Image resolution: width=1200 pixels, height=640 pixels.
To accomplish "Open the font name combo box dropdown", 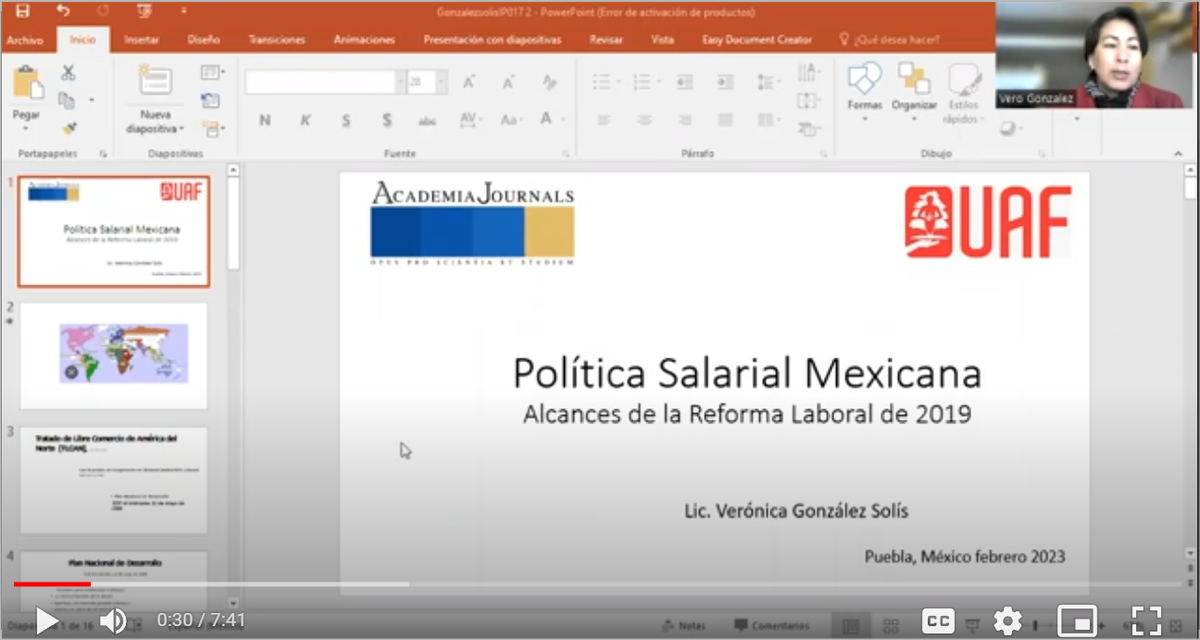I will click(x=400, y=82).
